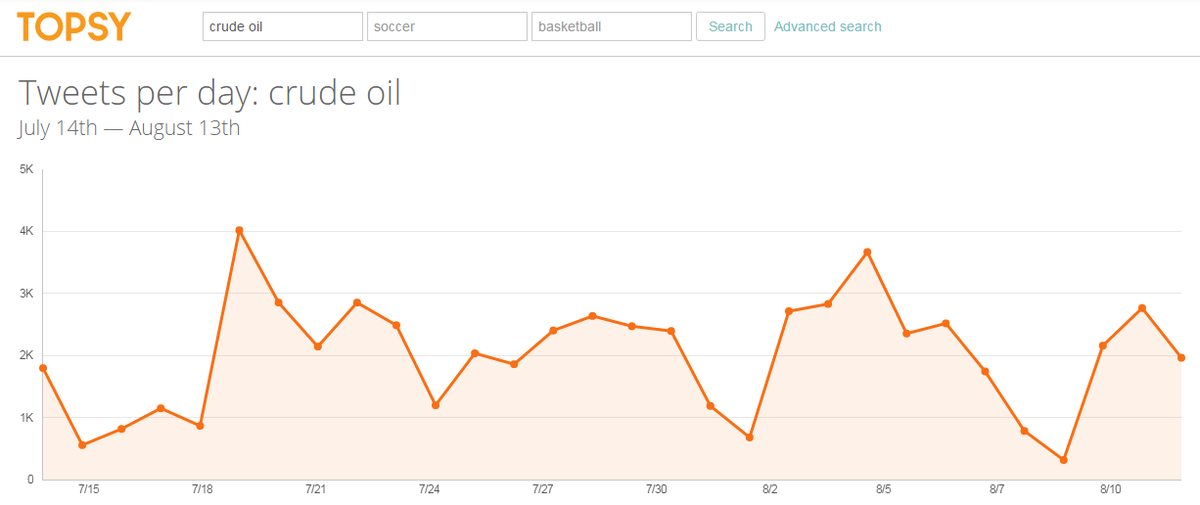Click the '5K' y-axis label

[26, 170]
